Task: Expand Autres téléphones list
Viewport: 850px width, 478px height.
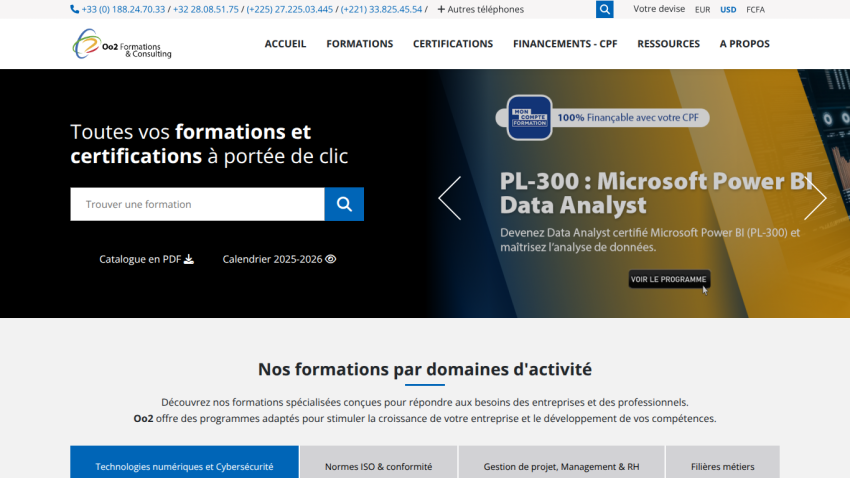Action: pyautogui.click(x=480, y=9)
